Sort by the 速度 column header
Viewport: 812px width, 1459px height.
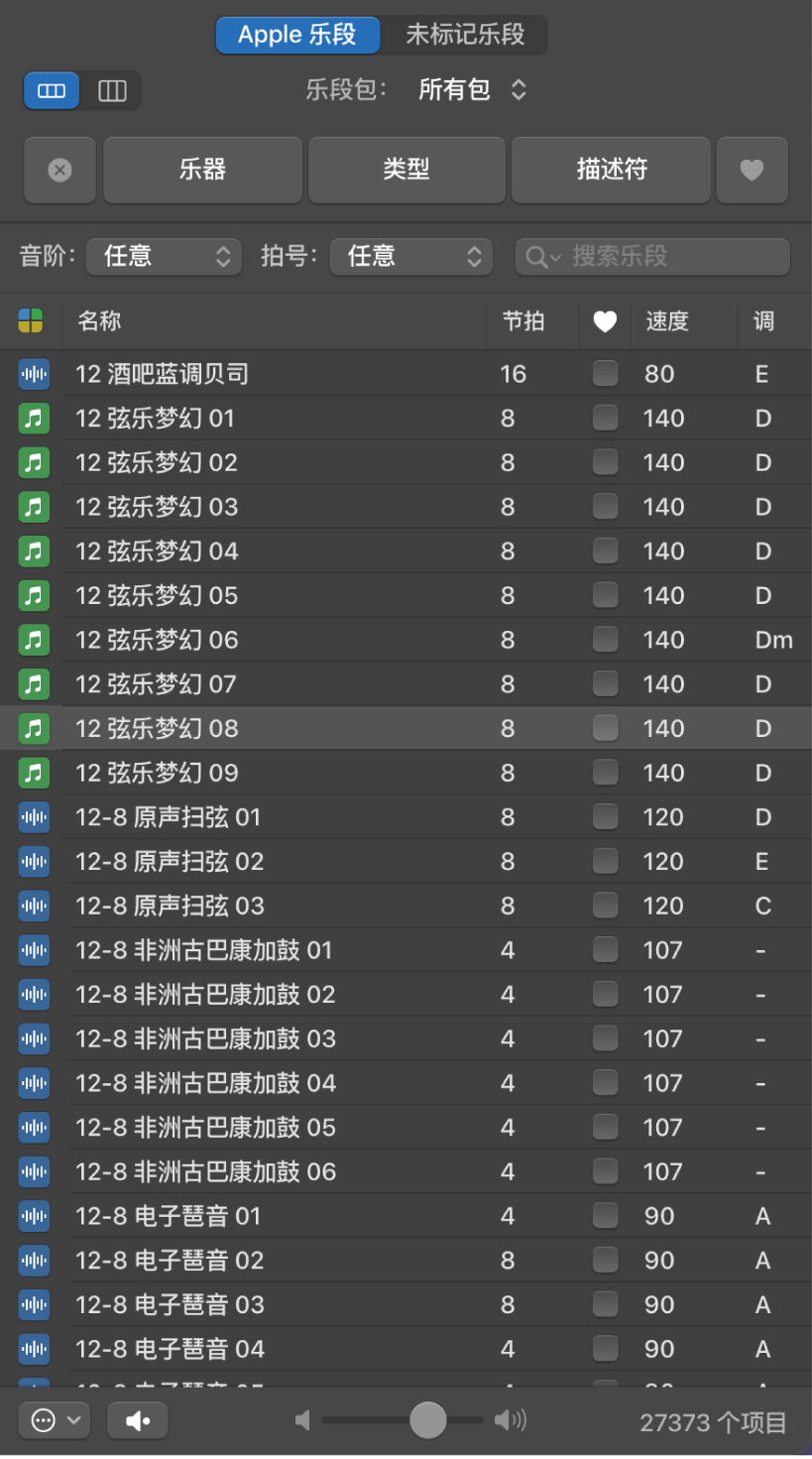point(684,321)
